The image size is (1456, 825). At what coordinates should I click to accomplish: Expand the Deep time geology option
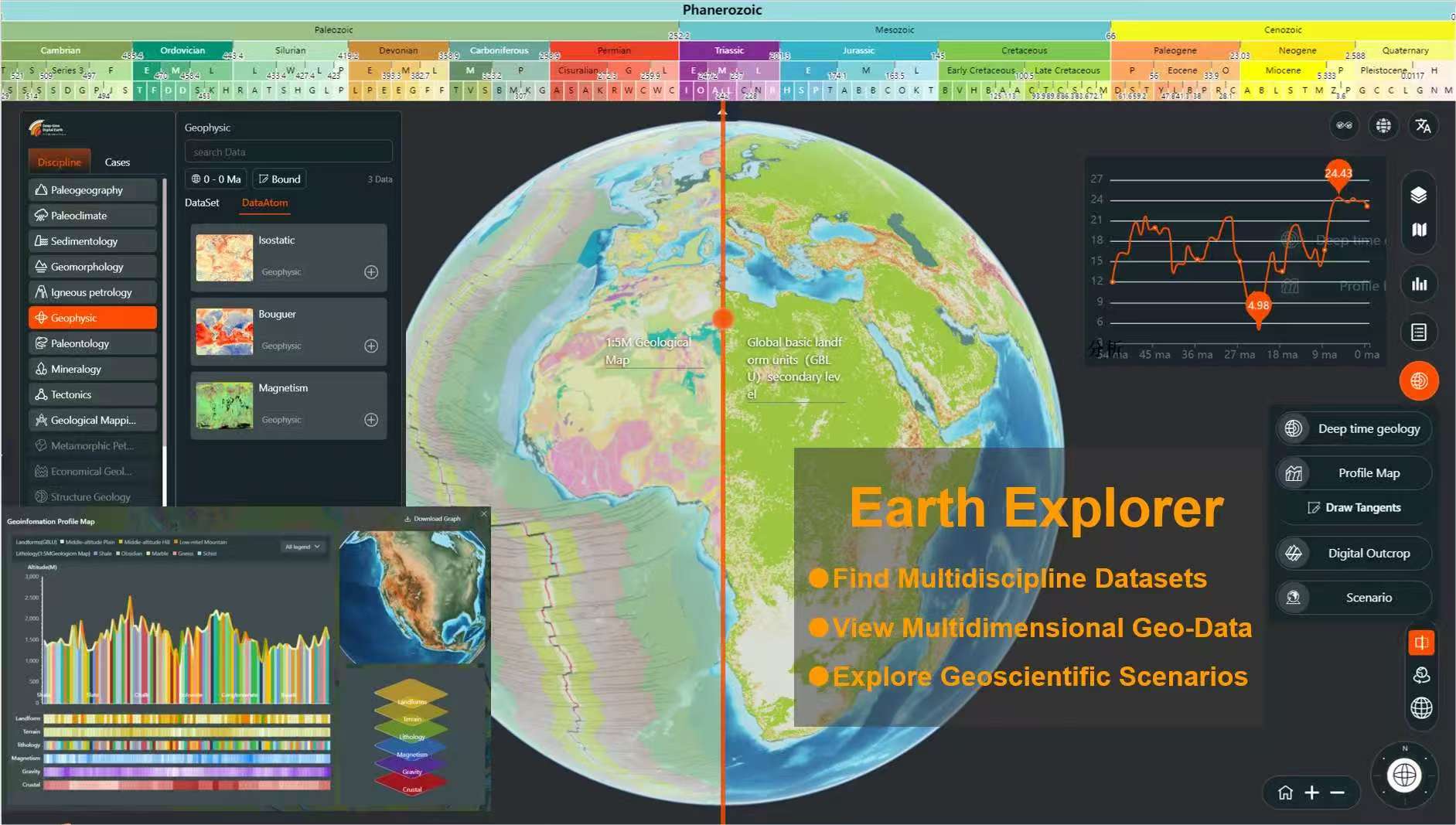(1353, 429)
